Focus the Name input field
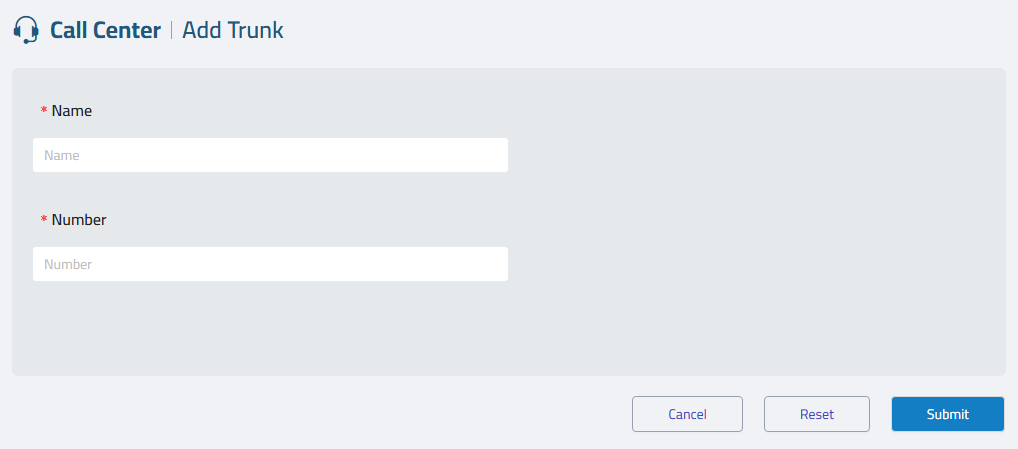1018x449 pixels. coord(270,155)
